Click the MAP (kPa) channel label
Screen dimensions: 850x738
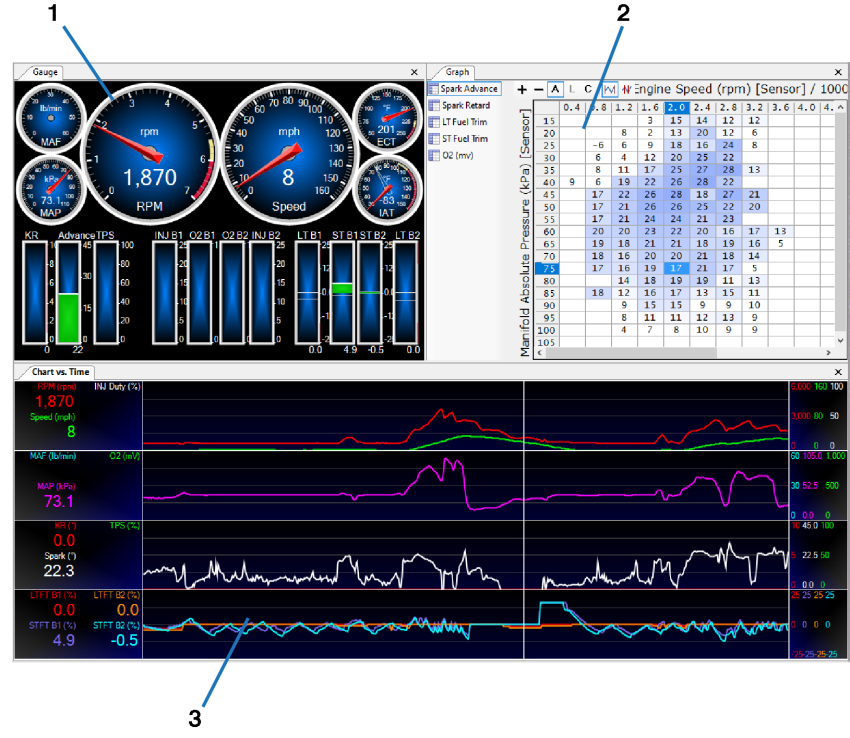(56, 486)
